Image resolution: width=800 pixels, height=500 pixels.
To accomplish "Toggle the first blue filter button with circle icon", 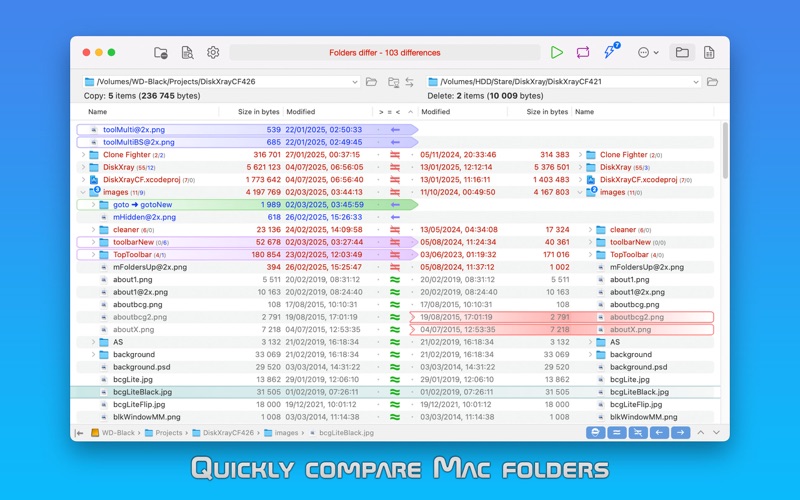I will coord(595,433).
